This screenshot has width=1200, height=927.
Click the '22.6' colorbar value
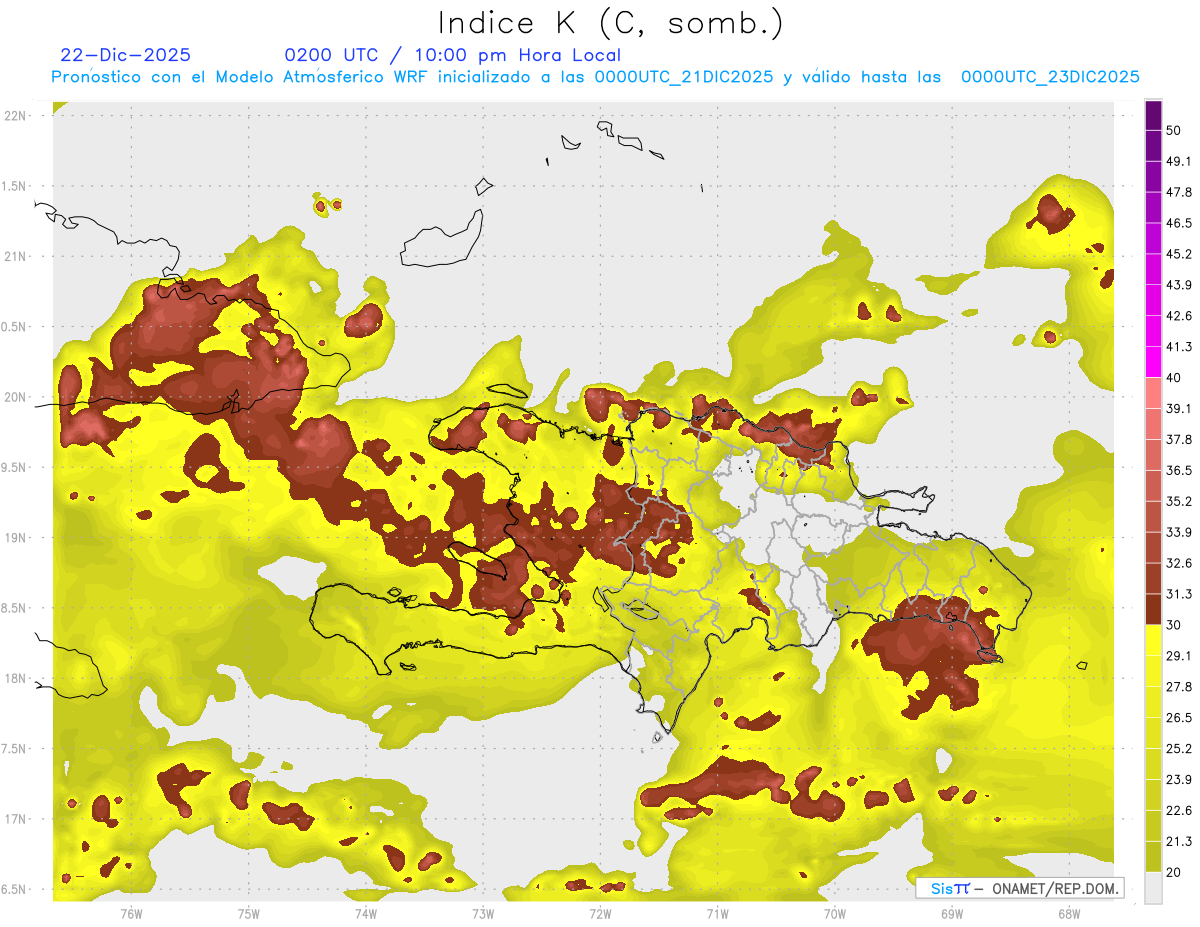click(1179, 811)
